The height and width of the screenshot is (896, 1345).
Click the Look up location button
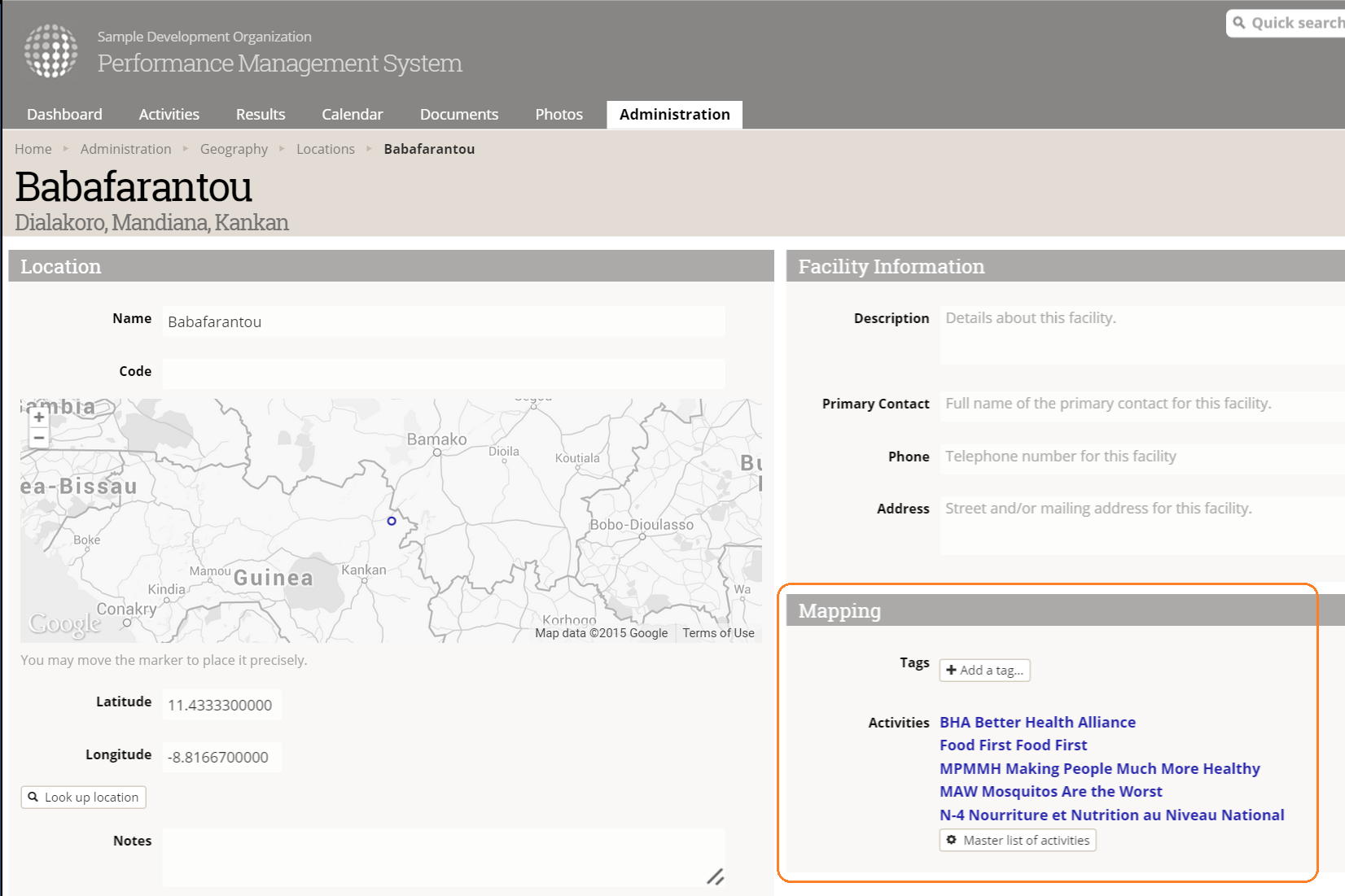(84, 798)
